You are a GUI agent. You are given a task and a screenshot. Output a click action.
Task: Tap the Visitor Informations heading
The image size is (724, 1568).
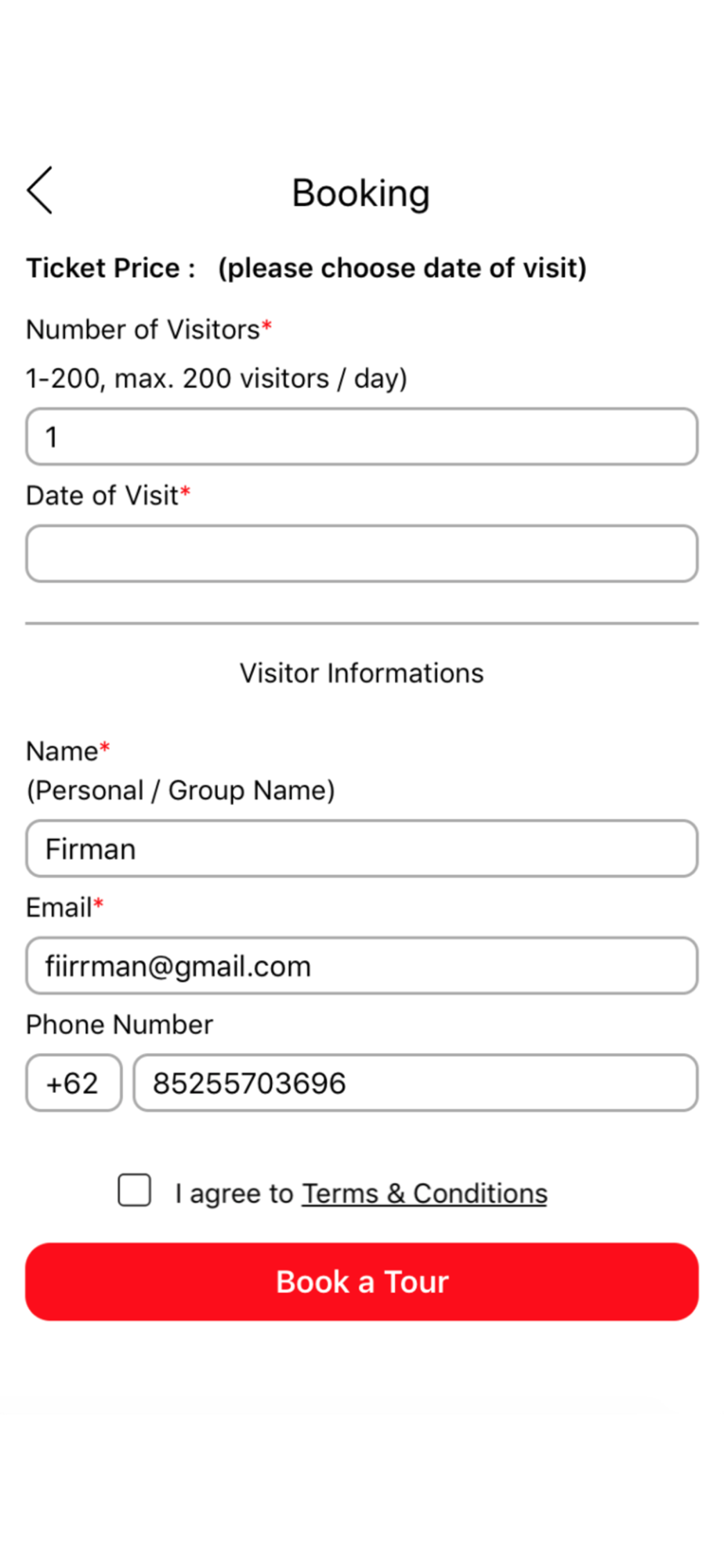click(361, 673)
